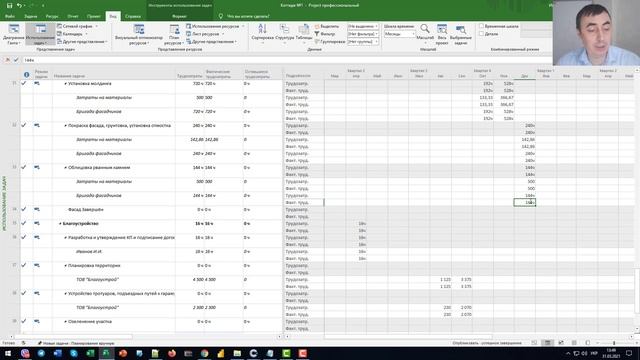Viewport: 640px width, 360px height.
Task: Click Весь проект zoom icon
Action: tap(442, 29)
